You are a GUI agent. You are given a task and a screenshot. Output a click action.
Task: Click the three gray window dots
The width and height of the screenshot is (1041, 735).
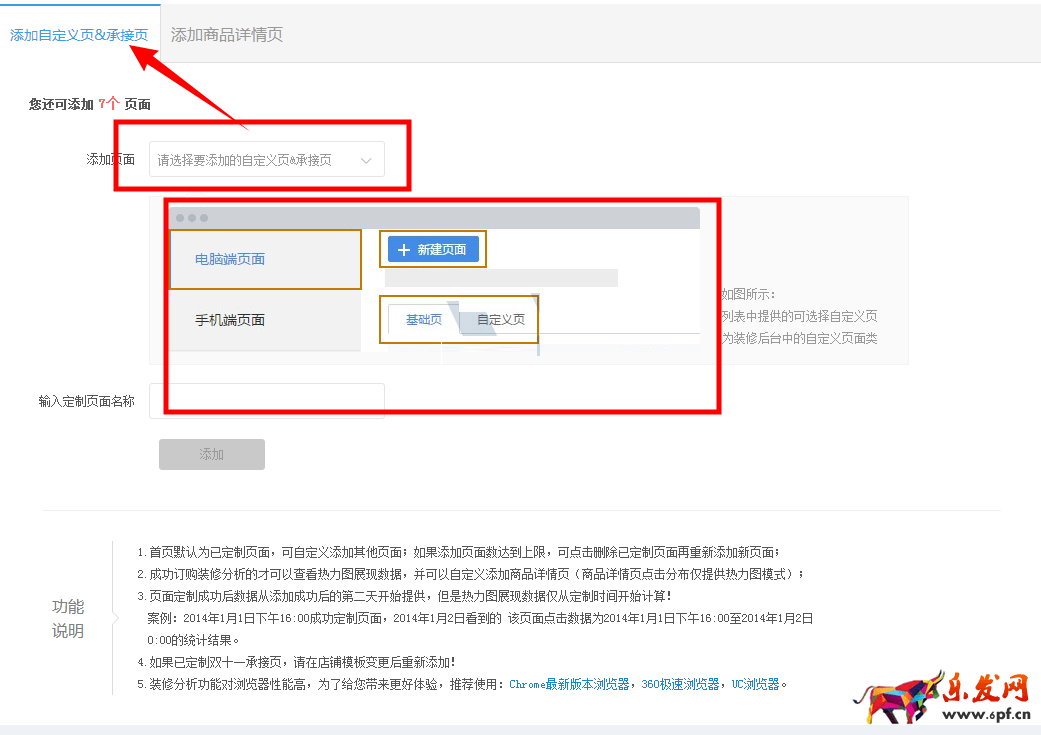pos(191,217)
